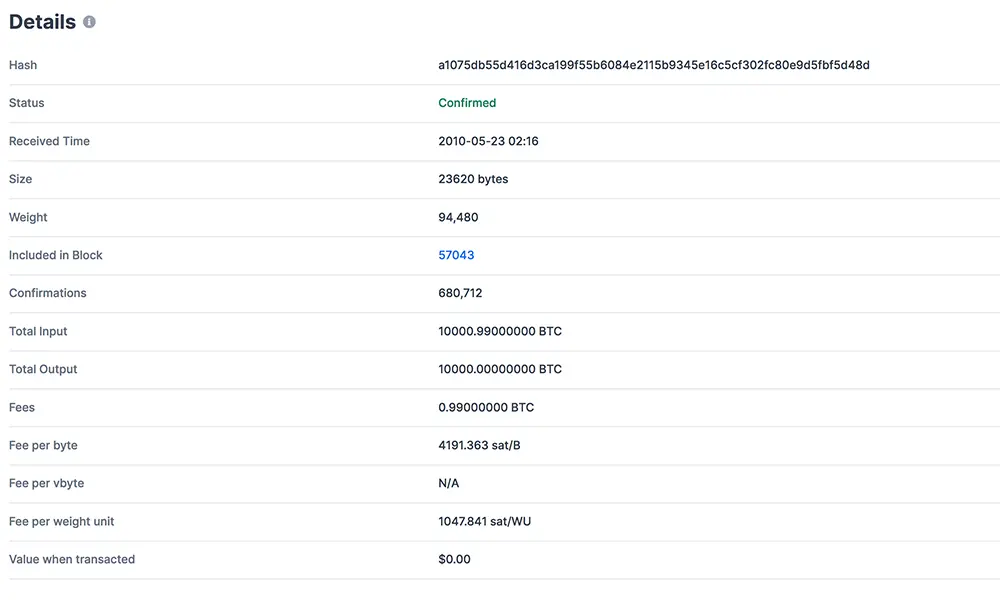This screenshot has height=600, width=1000.
Task: Click the Received Time value 2010-05-23 02:16
Action: click(488, 141)
